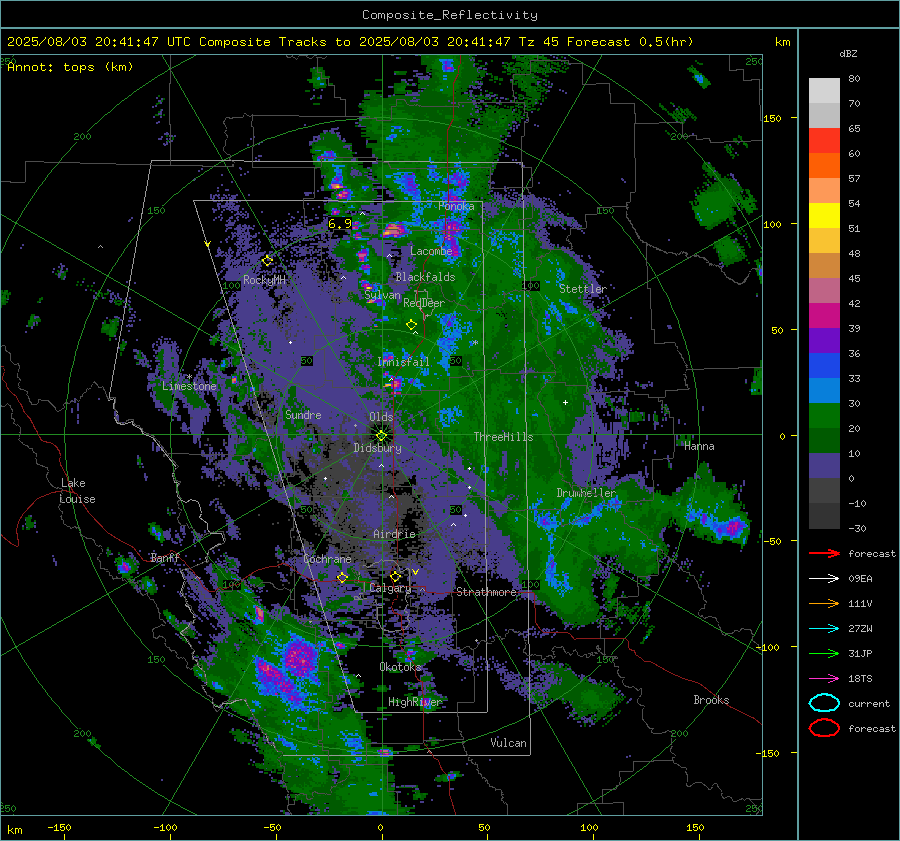Click the Cochrane city label
The width and height of the screenshot is (900, 841).
[327, 559]
